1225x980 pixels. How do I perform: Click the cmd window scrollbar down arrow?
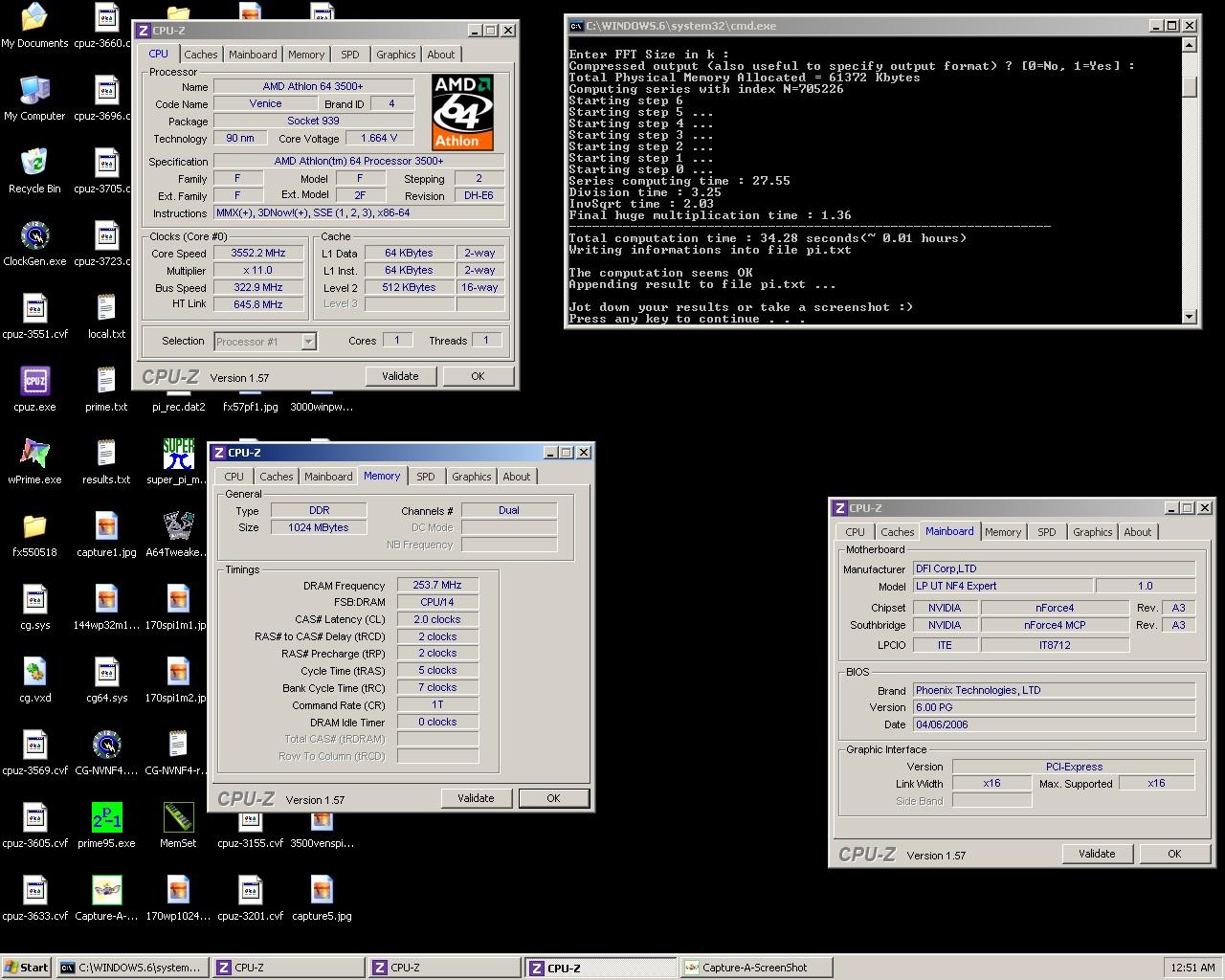pyautogui.click(x=1190, y=317)
